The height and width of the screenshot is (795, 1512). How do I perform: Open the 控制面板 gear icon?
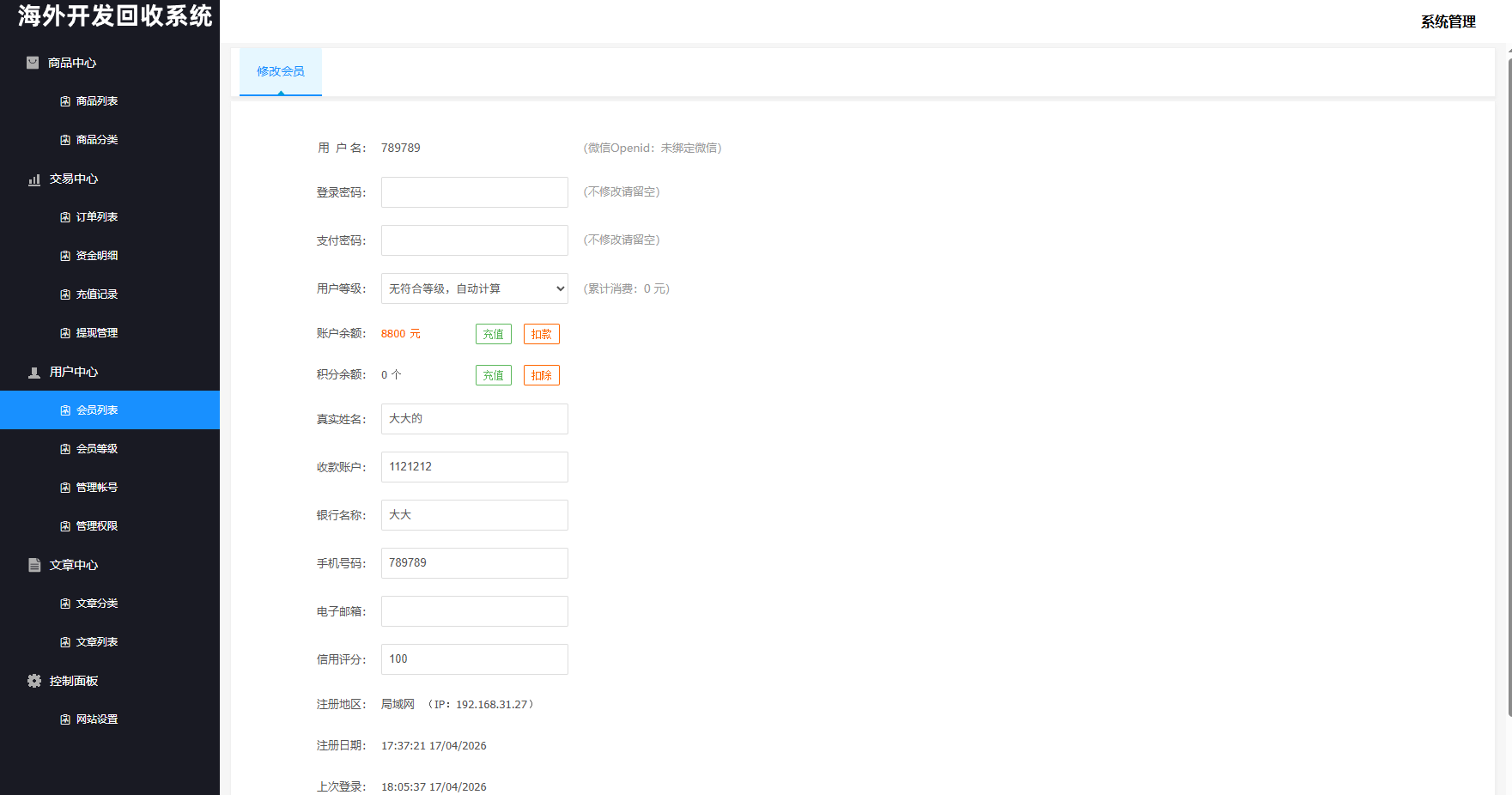pyautogui.click(x=33, y=680)
